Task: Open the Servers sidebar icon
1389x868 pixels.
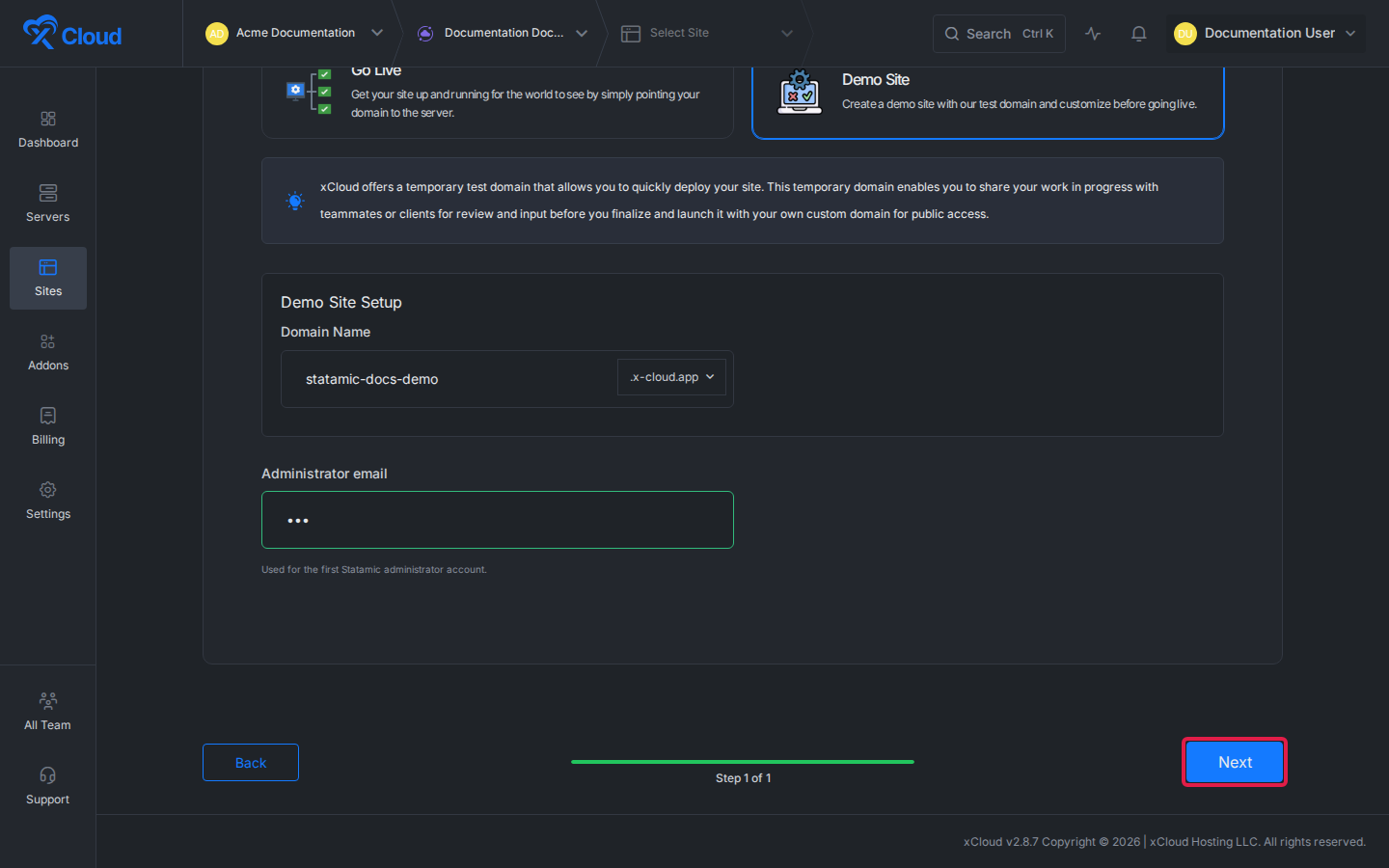Action: pyautogui.click(x=48, y=193)
